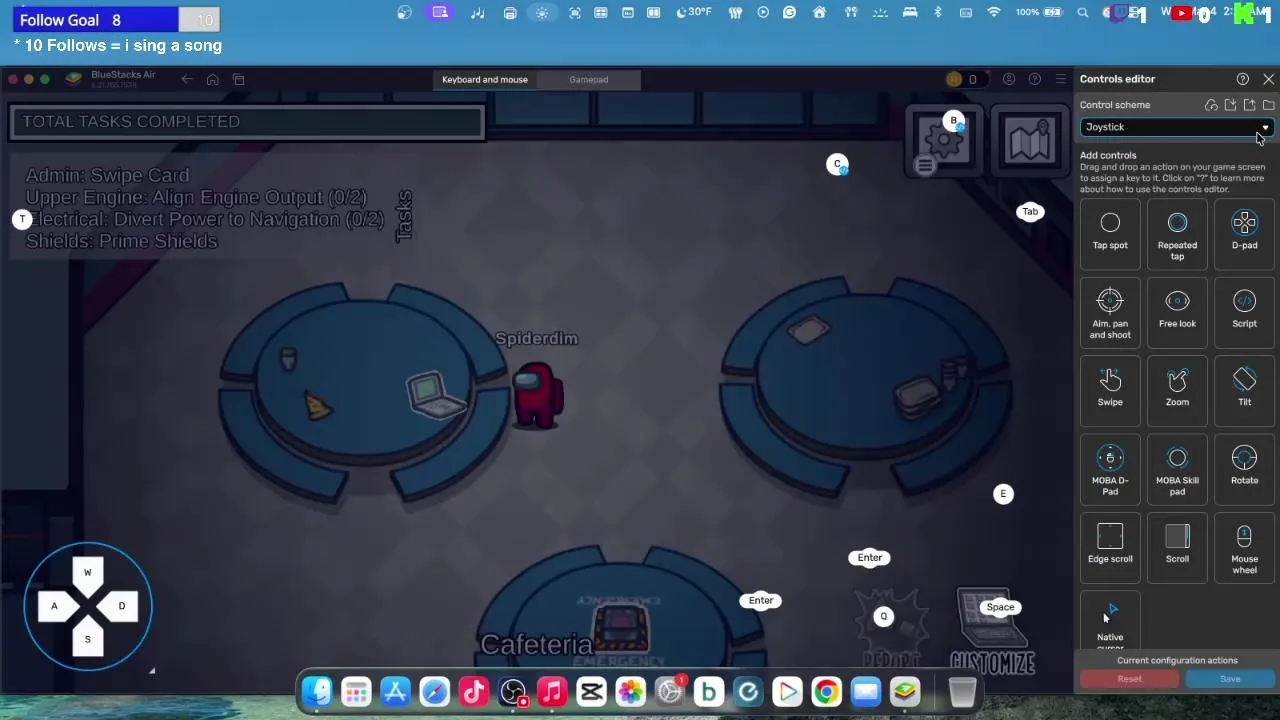Select the Space key binding marker
The height and width of the screenshot is (720, 1280).
tap(1000, 607)
